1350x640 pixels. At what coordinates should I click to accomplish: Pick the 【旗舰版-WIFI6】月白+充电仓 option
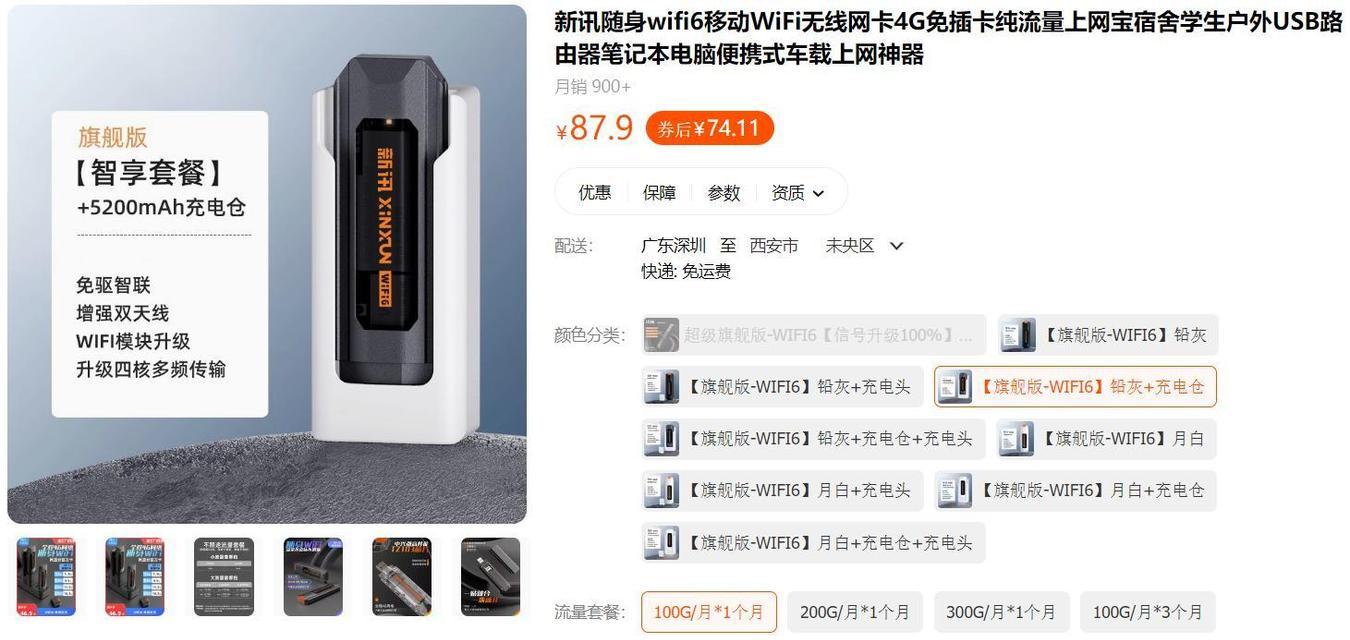click(1076, 490)
